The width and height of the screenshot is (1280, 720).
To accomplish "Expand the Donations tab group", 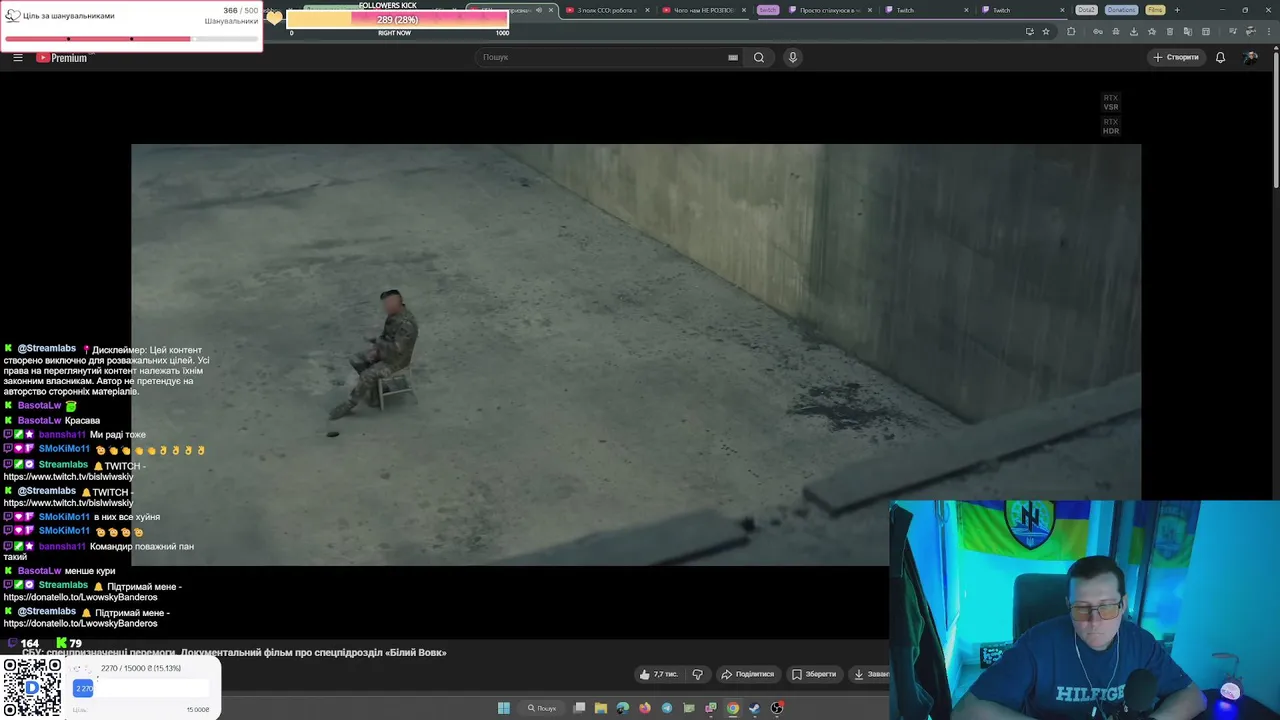I will click(x=1121, y=10).
